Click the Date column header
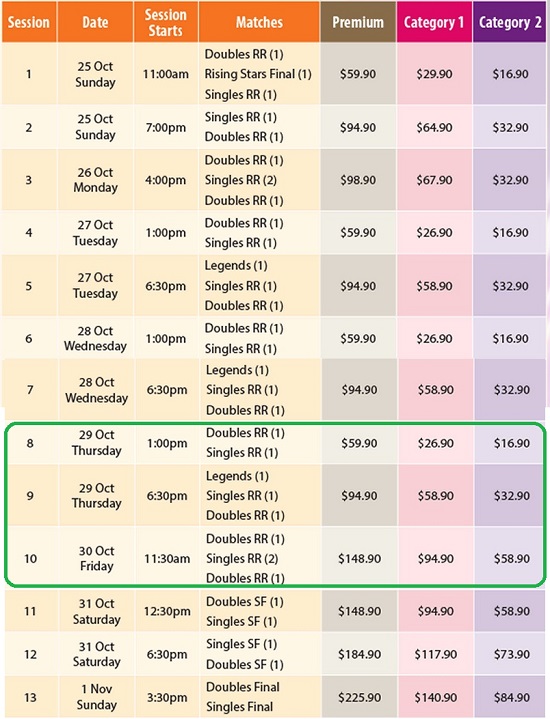The image size is (550, 719). pyautogui.click(x=95, y=22)
